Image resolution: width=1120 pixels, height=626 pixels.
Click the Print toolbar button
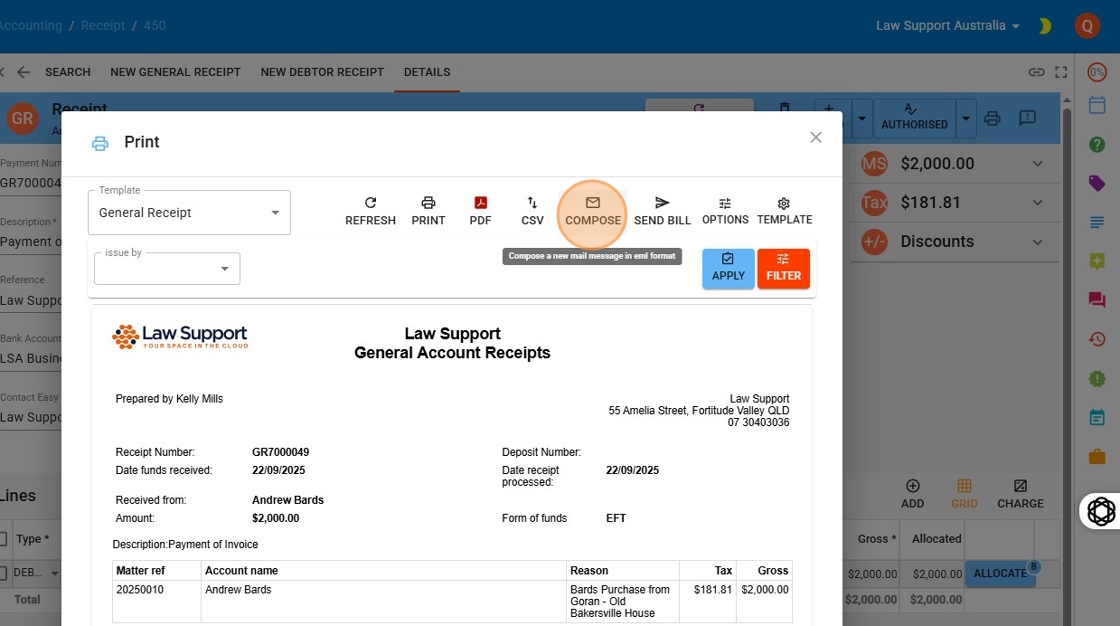[x=428, y=212]
